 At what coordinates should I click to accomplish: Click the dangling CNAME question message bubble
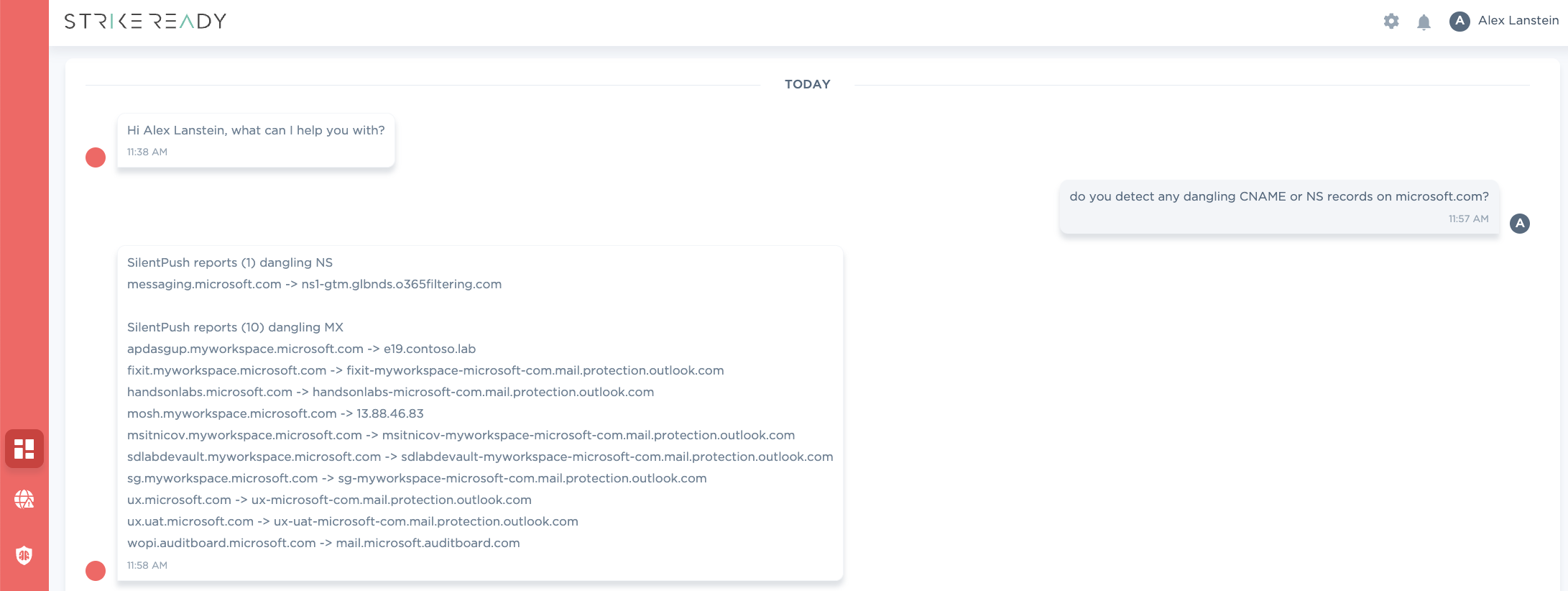[1279, 207]
